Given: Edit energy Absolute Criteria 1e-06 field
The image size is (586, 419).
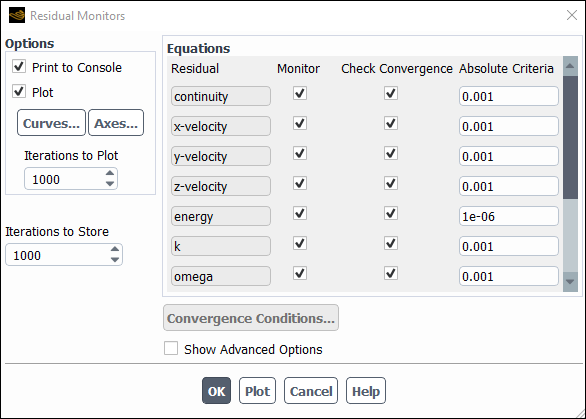Looking at the screenshot, I should [509, 216].
